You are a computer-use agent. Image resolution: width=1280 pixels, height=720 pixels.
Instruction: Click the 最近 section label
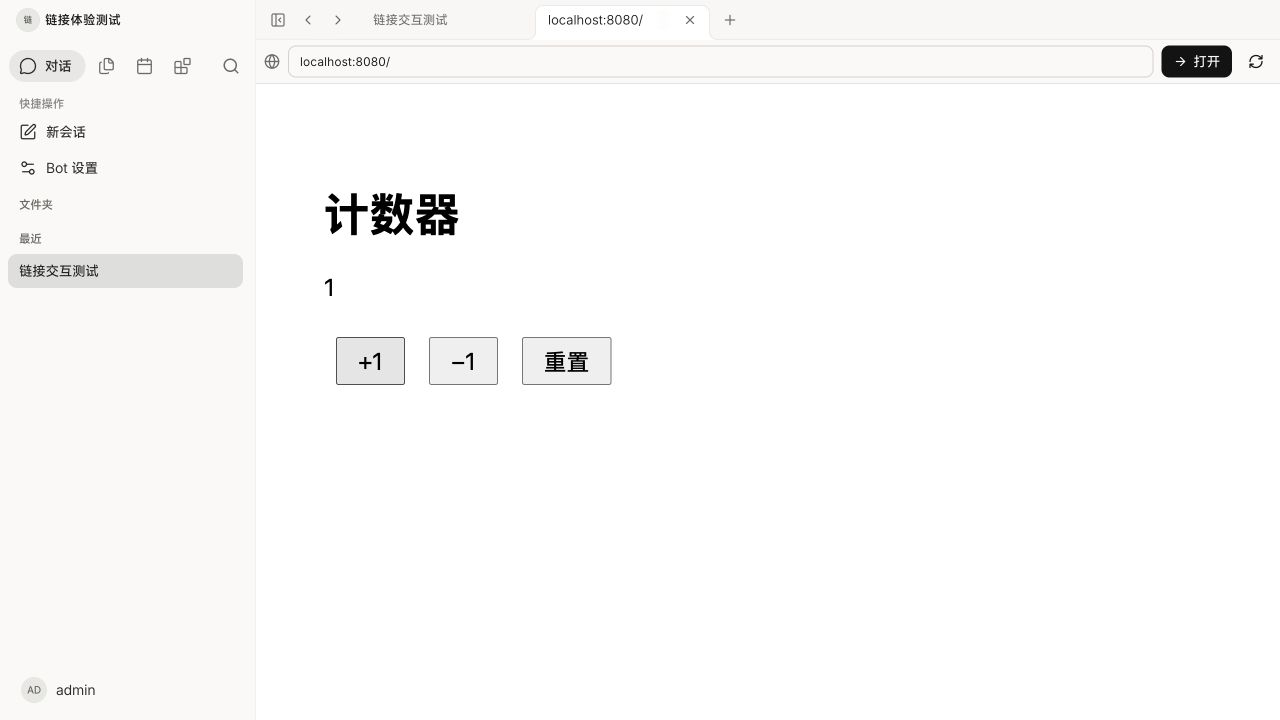pyautogui.click(x=31, y=239)
